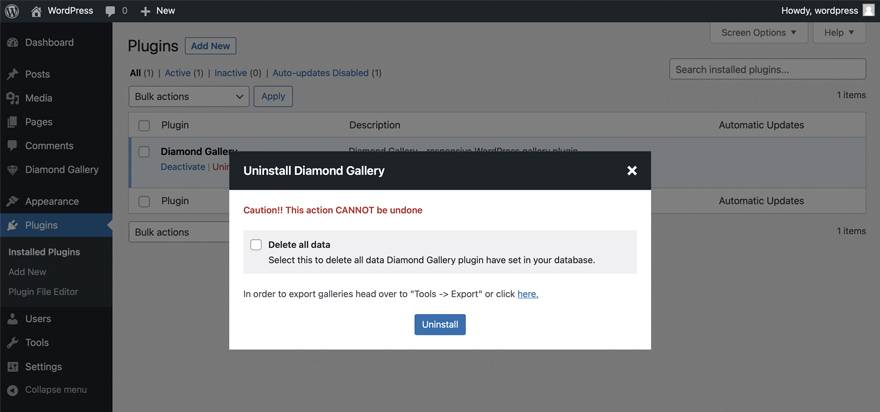
Task: Open the bottom Bulk actions dropdown
Action: [178, 232]
